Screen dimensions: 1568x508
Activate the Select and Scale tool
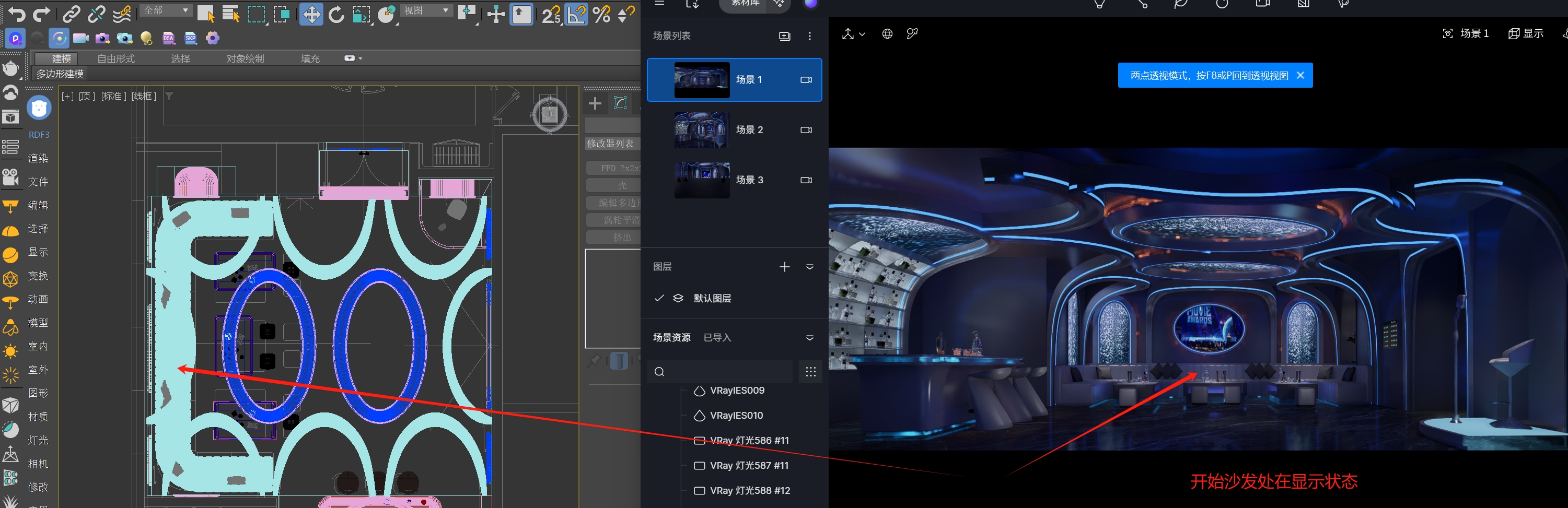point(362,14)
